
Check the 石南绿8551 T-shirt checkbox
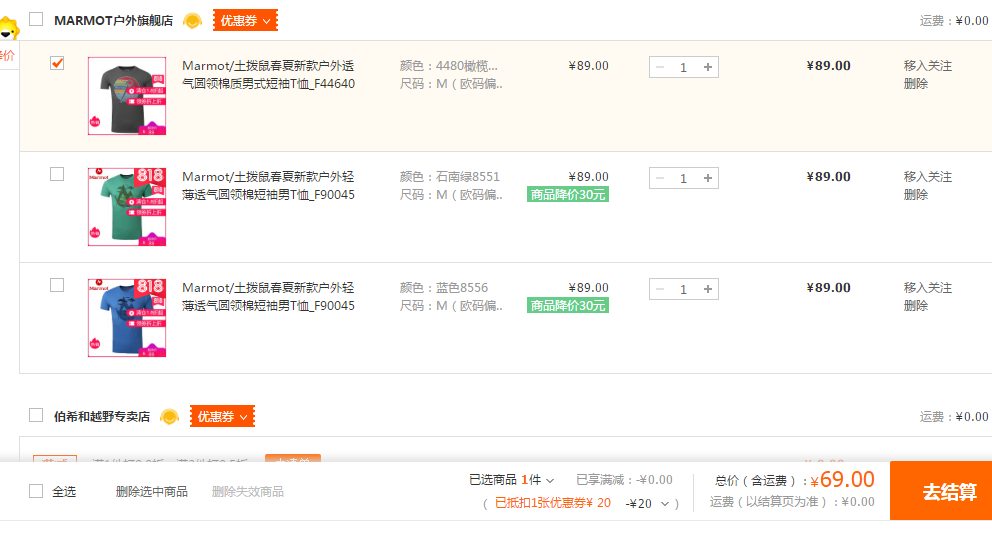[x=57, y=174]
